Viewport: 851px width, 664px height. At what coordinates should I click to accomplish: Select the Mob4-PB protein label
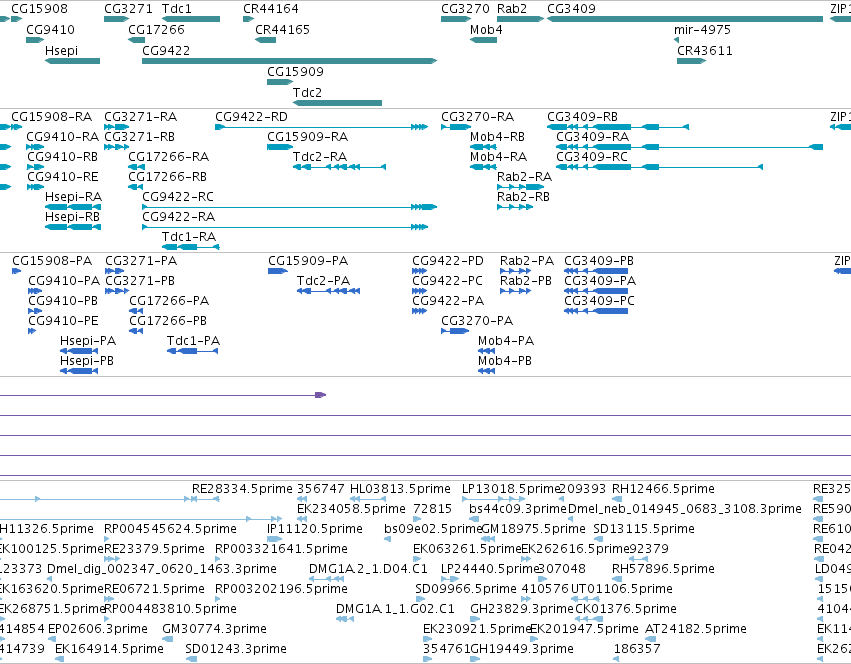505,361
